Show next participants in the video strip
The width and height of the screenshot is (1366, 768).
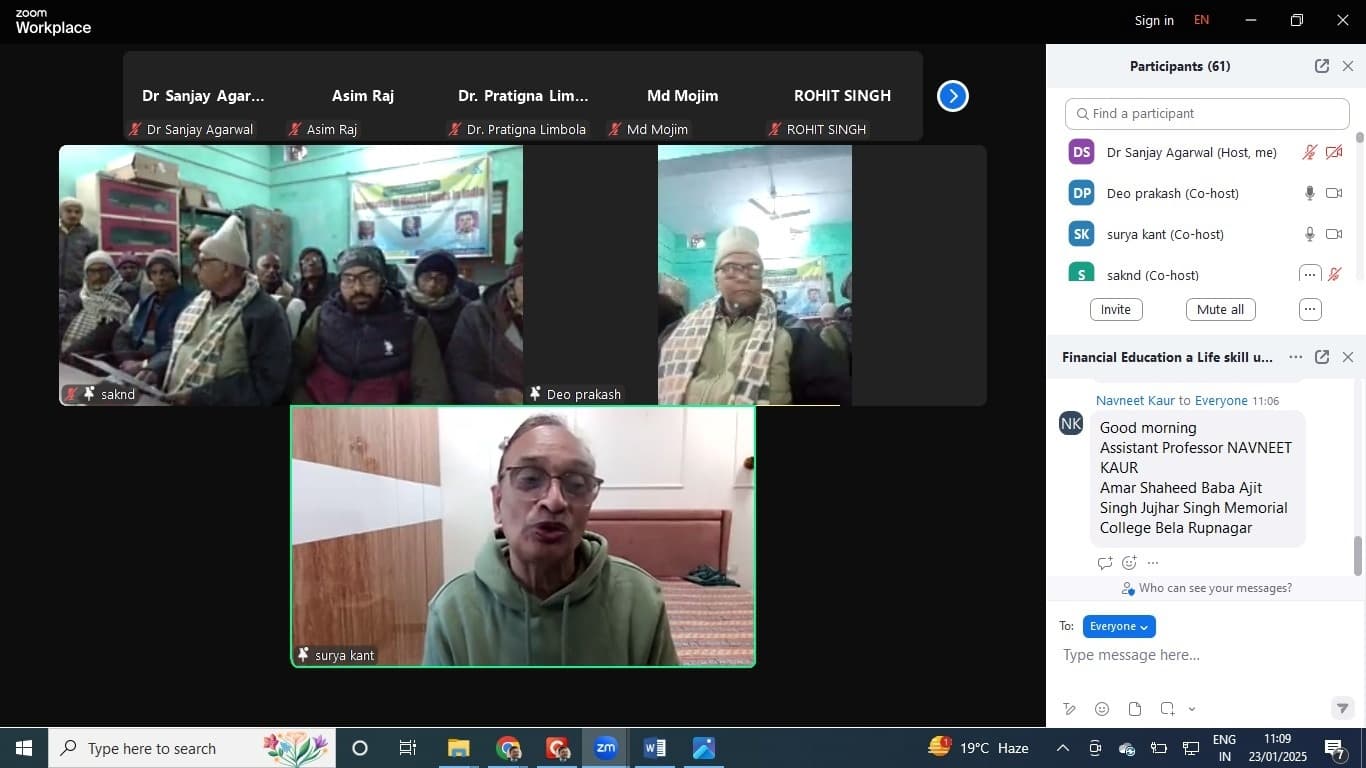pos(952,96)
